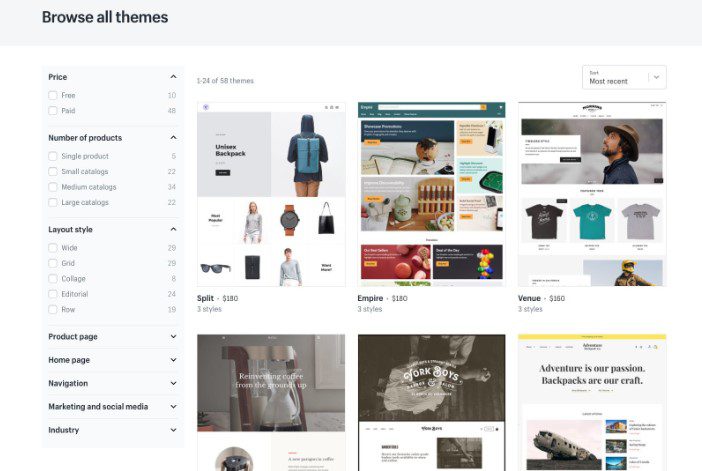This screenshot has height=471, width=702.
Task: Collapse the Number of products section
Action: tap(173, 137)
